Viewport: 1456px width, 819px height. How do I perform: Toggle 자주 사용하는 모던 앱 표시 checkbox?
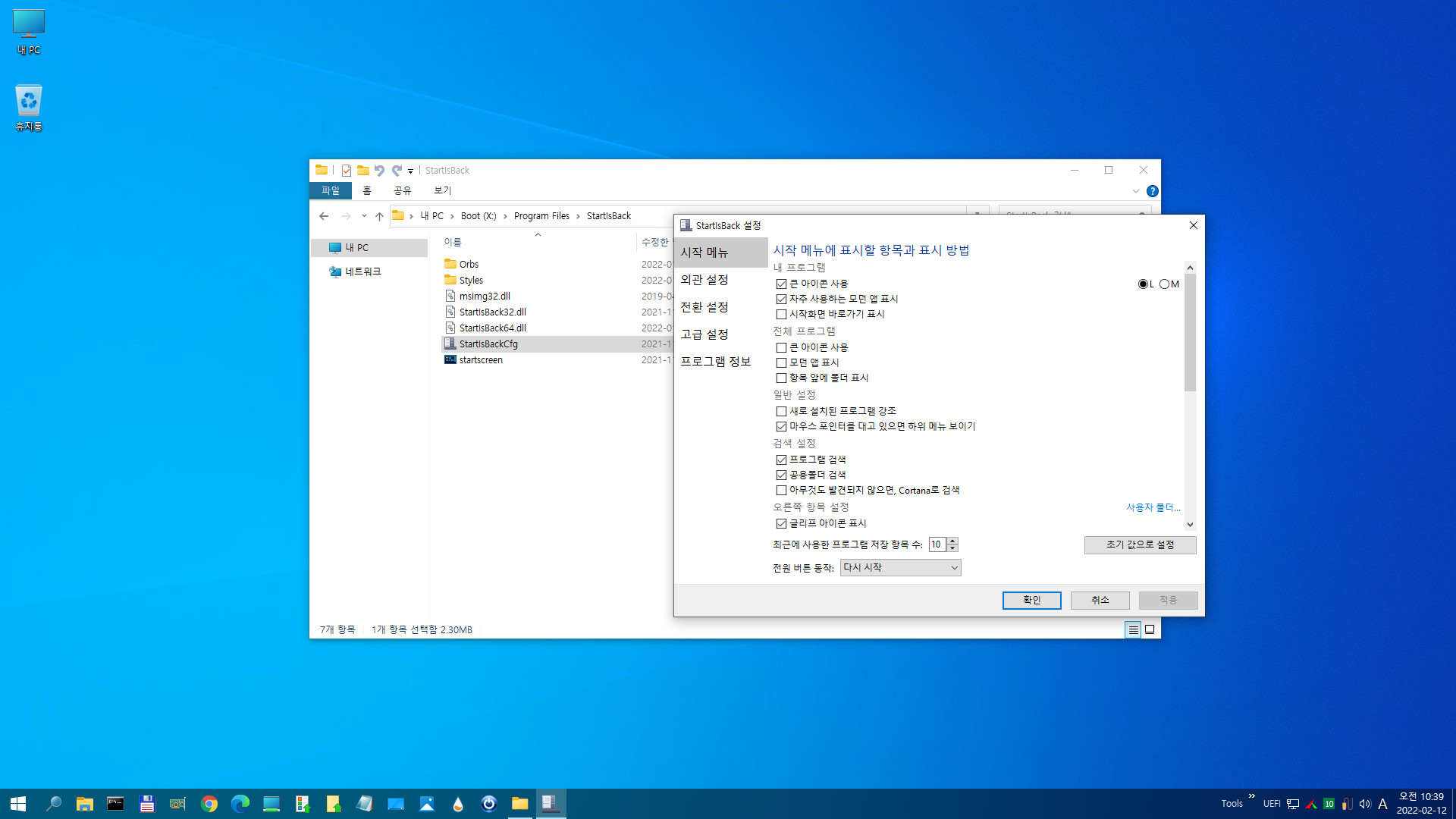tap(781, 299)
